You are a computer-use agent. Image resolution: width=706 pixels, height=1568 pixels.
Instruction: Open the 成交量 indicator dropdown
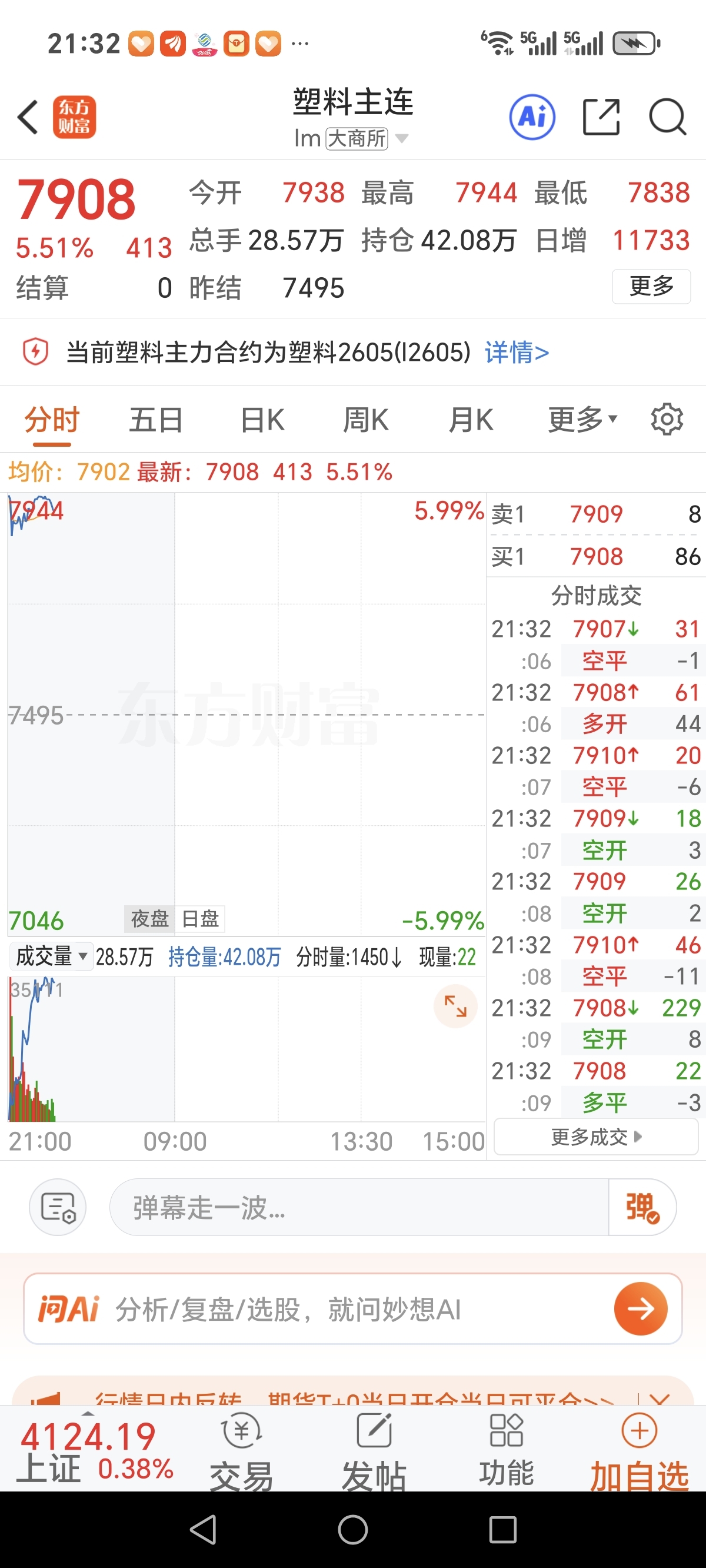click(51, 956)
